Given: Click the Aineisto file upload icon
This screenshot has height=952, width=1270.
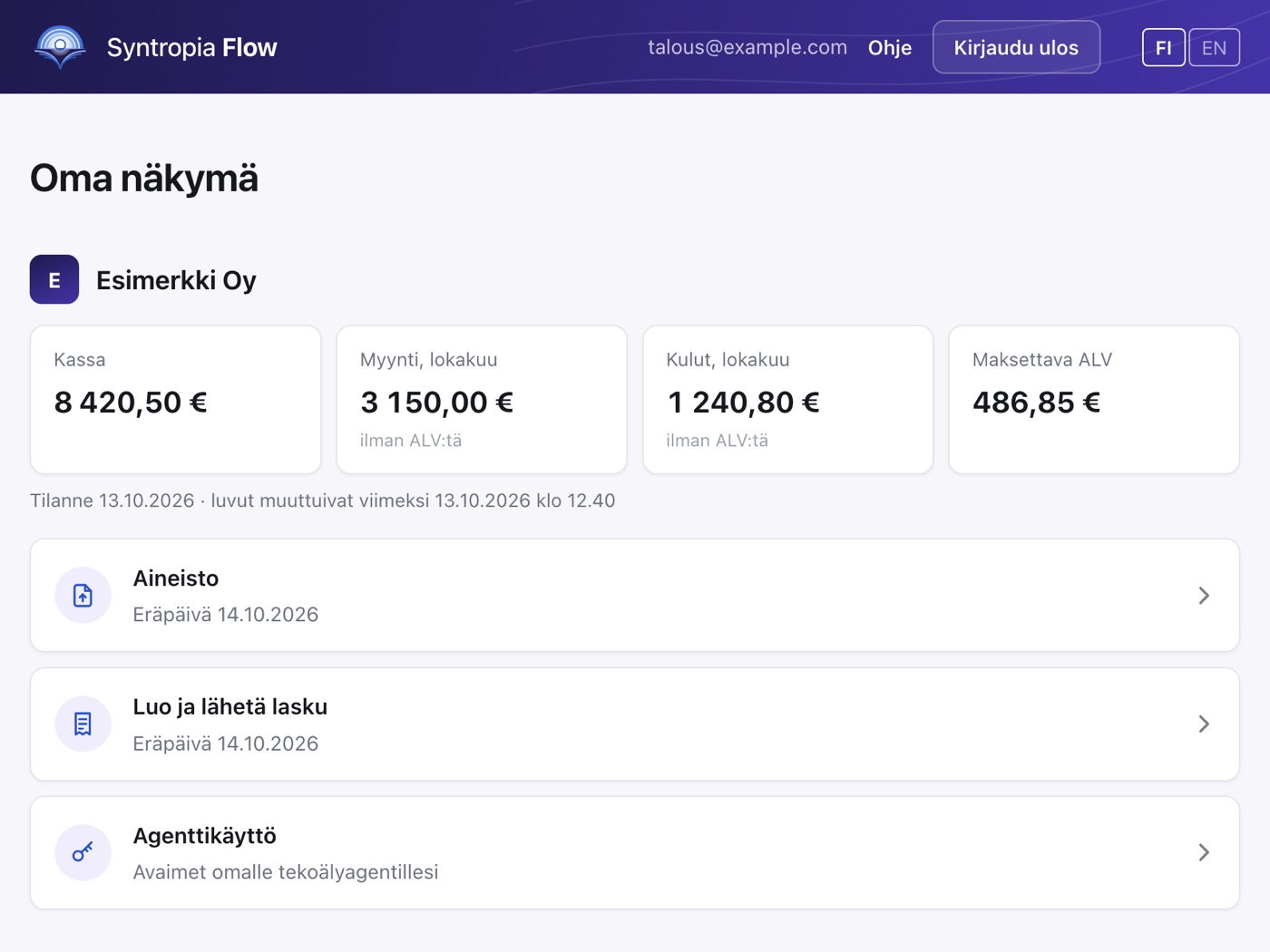Looking at the screenshot, I should pos(83,596).
